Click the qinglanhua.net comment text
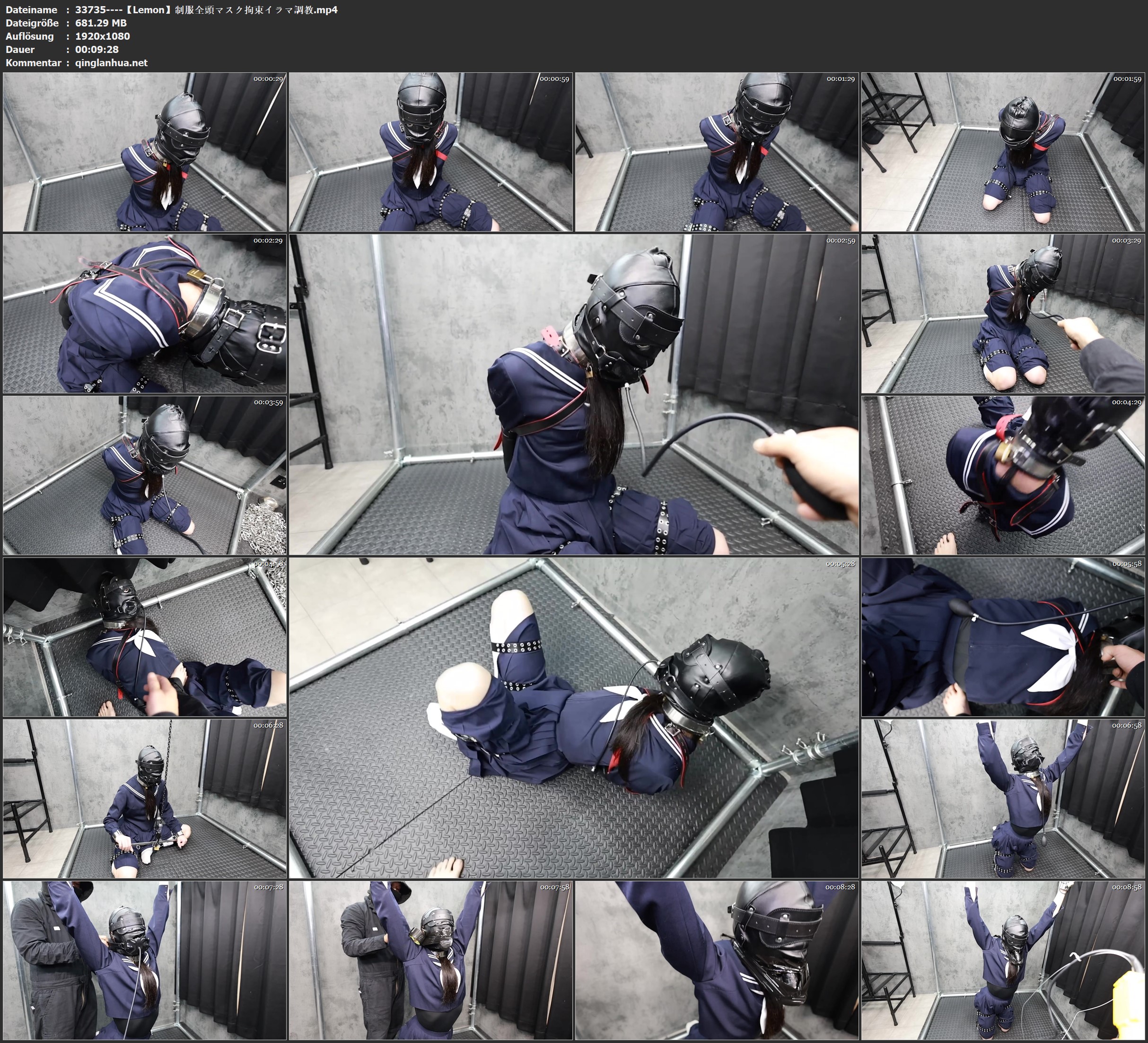Viewport: 1148px width, 1043px height. pyautogui.click(x=111, y=62)
